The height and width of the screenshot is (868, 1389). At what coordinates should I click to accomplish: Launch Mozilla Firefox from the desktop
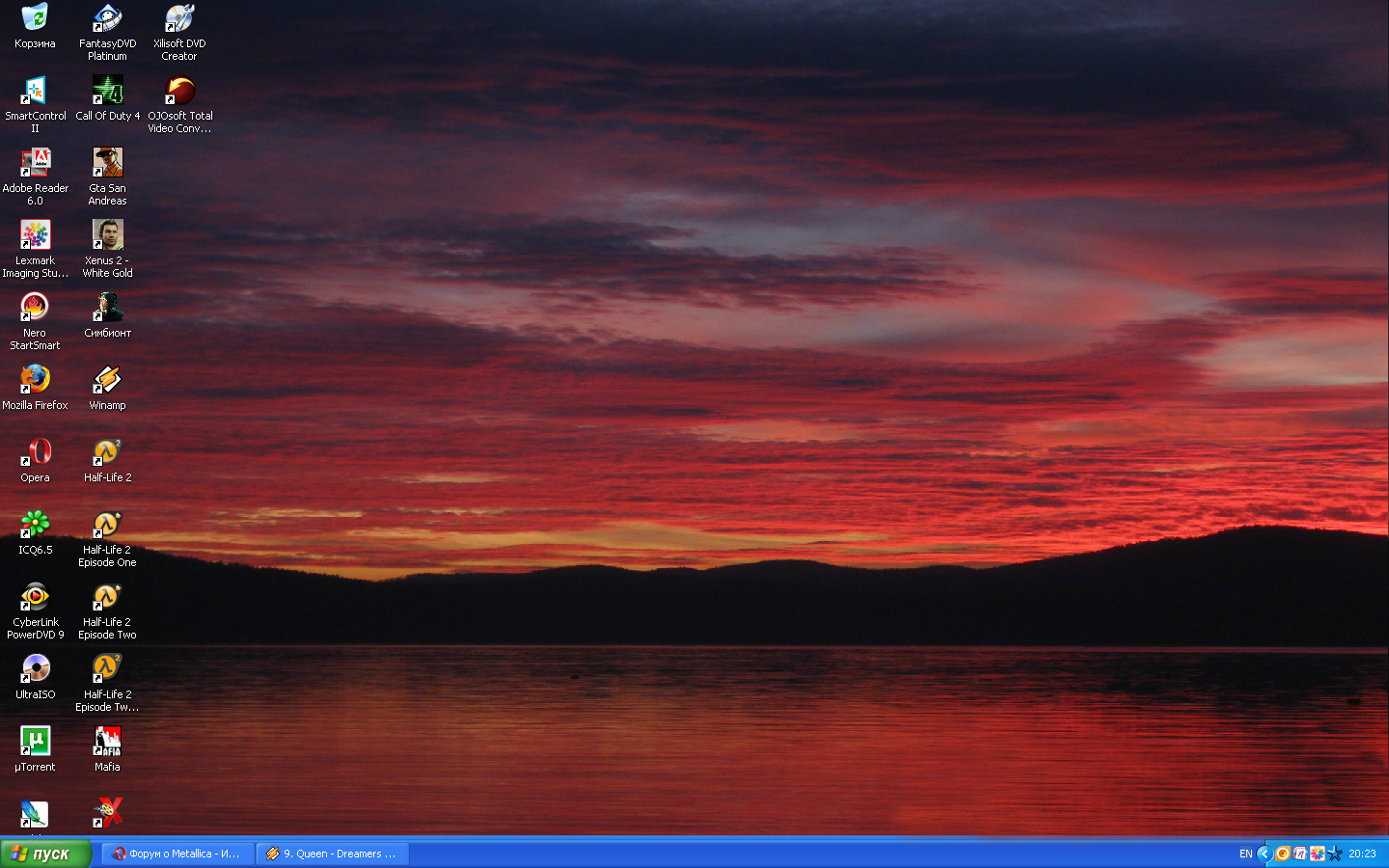coord(35,379)
